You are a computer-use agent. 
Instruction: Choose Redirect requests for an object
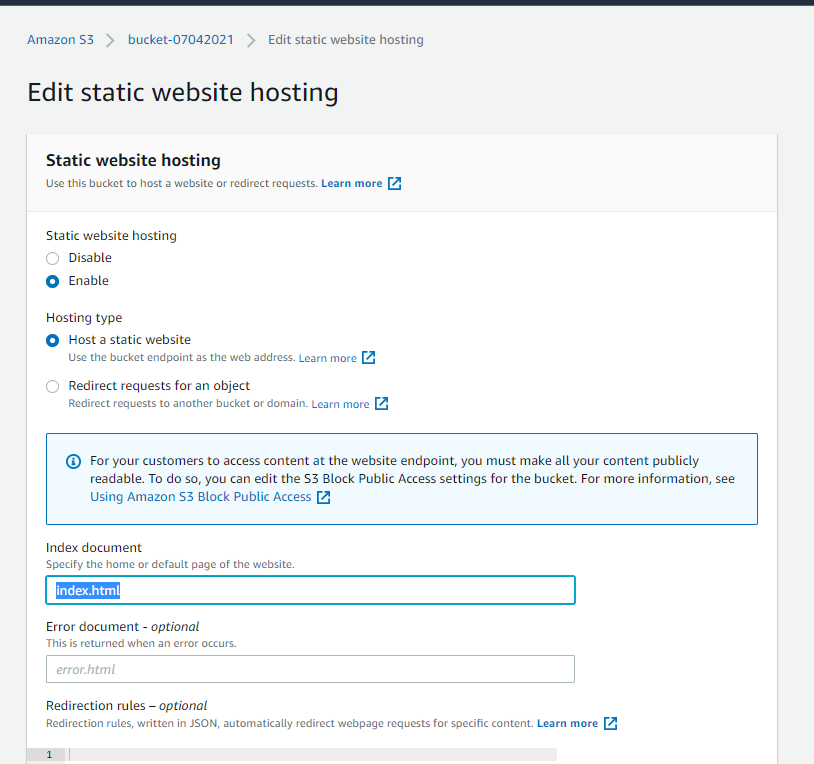[52, 386]
